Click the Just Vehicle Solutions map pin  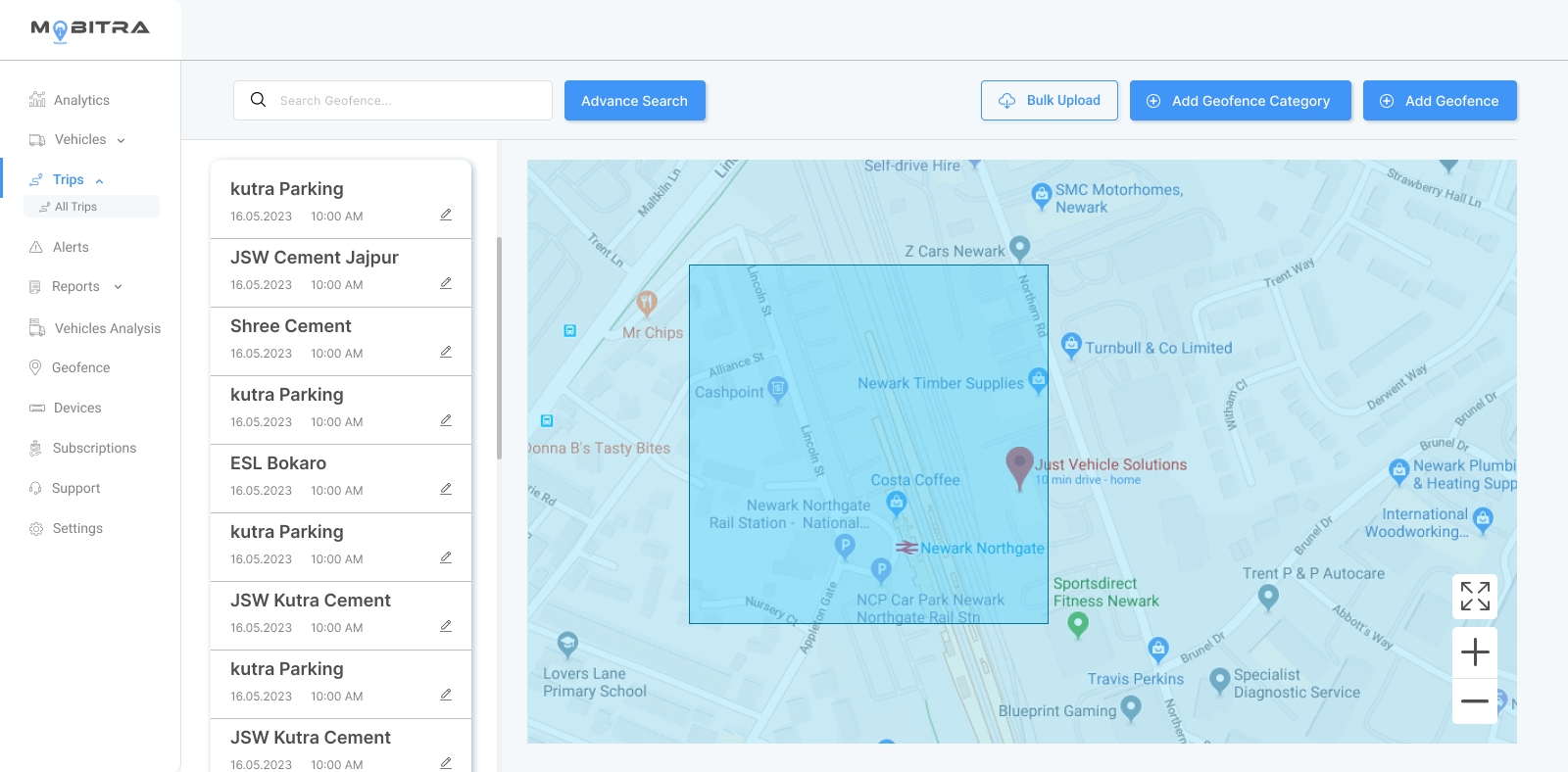pyautogui.click(x=1020, y=468)
